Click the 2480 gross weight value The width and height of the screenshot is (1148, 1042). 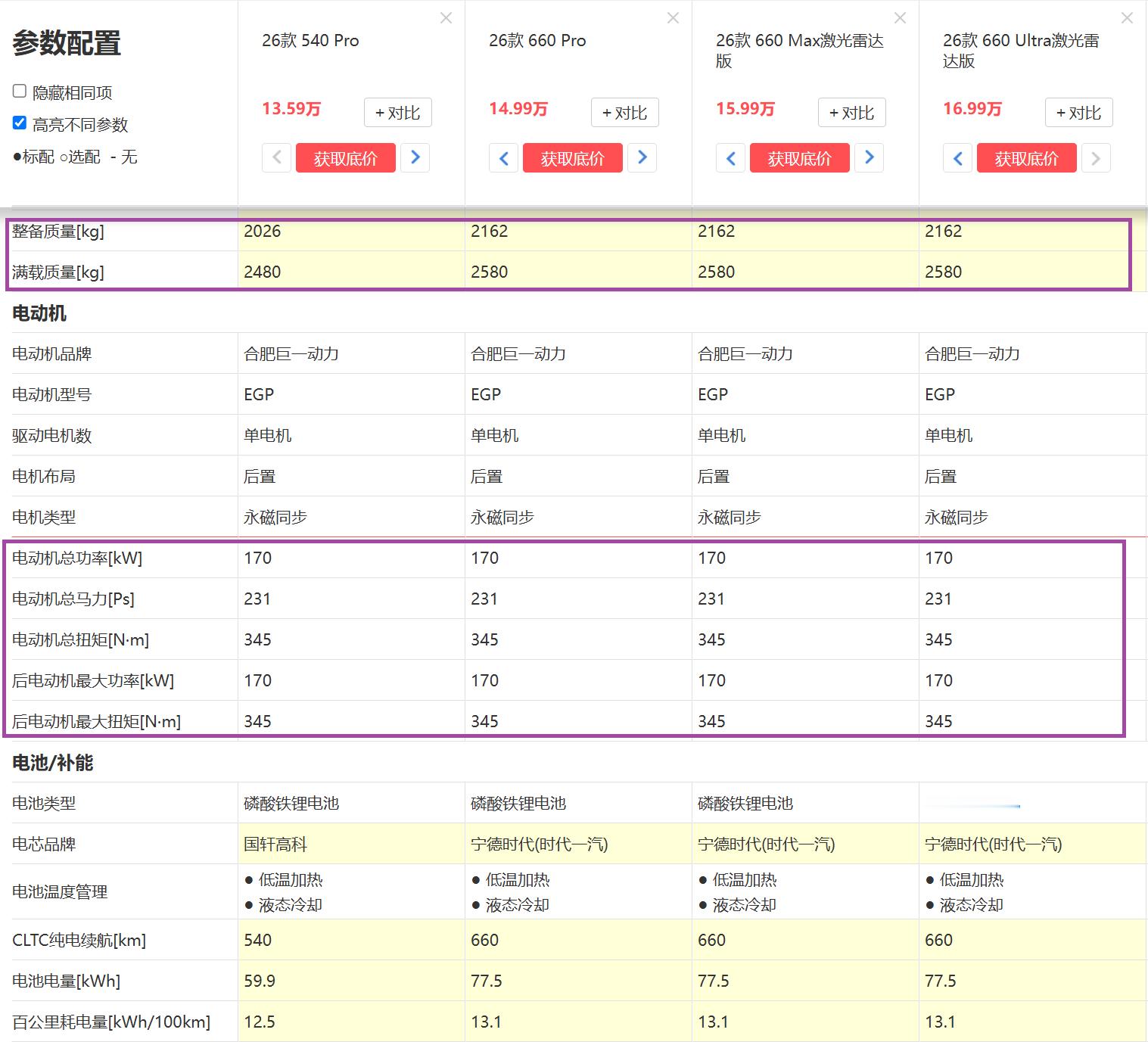263,272
